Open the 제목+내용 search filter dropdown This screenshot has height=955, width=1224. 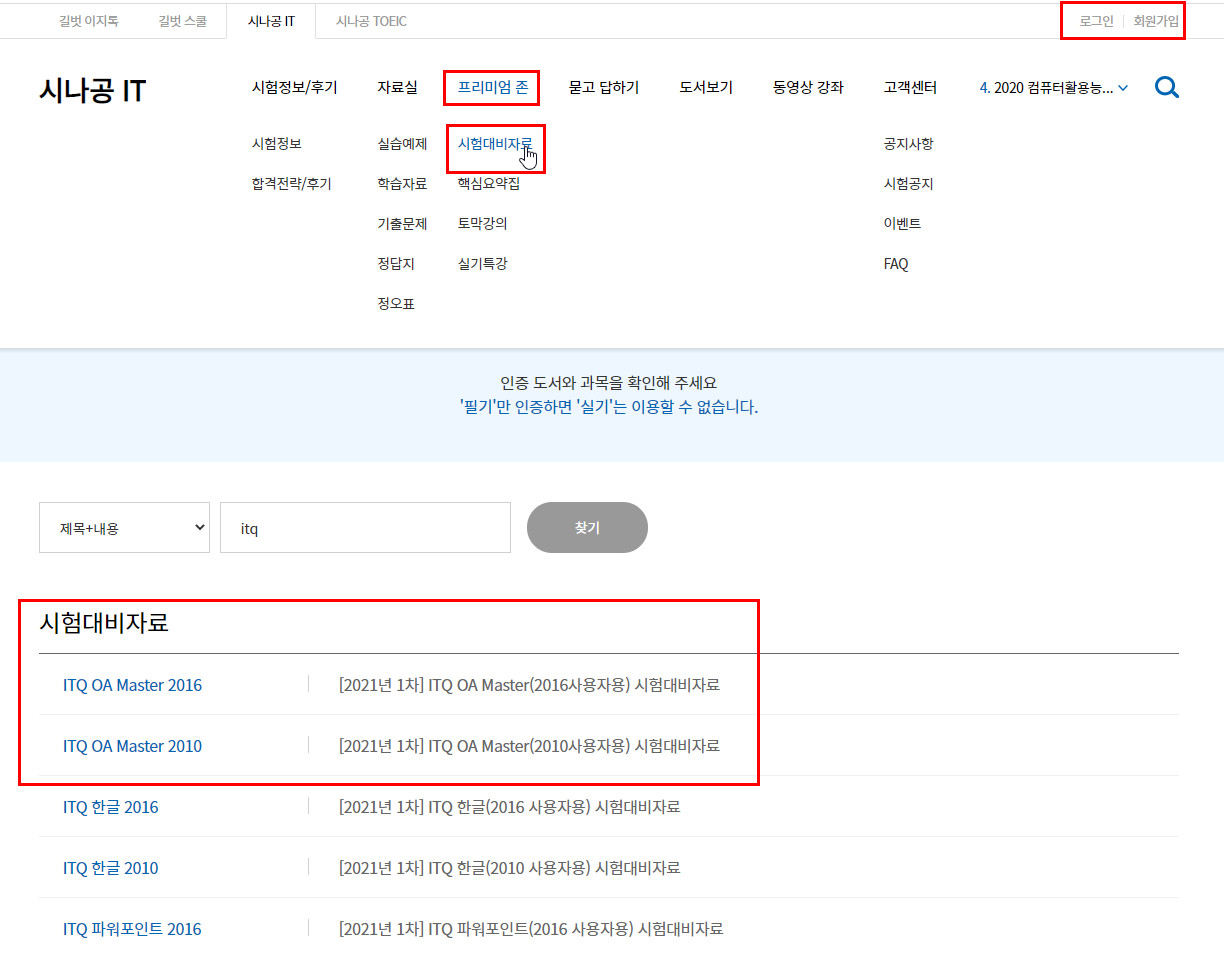click(124, 527)
